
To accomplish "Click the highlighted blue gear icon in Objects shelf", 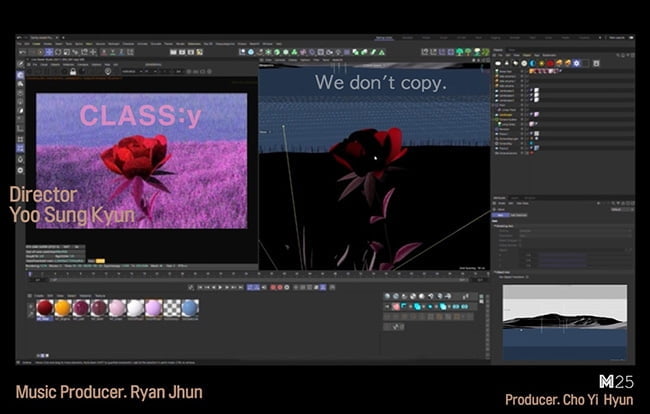I will click(576, 63).
